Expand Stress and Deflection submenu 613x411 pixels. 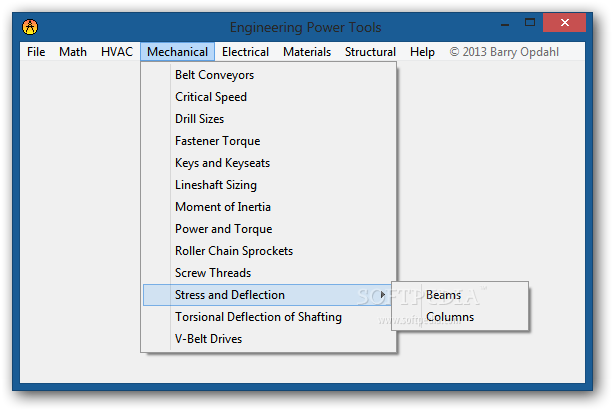(269, 295)
